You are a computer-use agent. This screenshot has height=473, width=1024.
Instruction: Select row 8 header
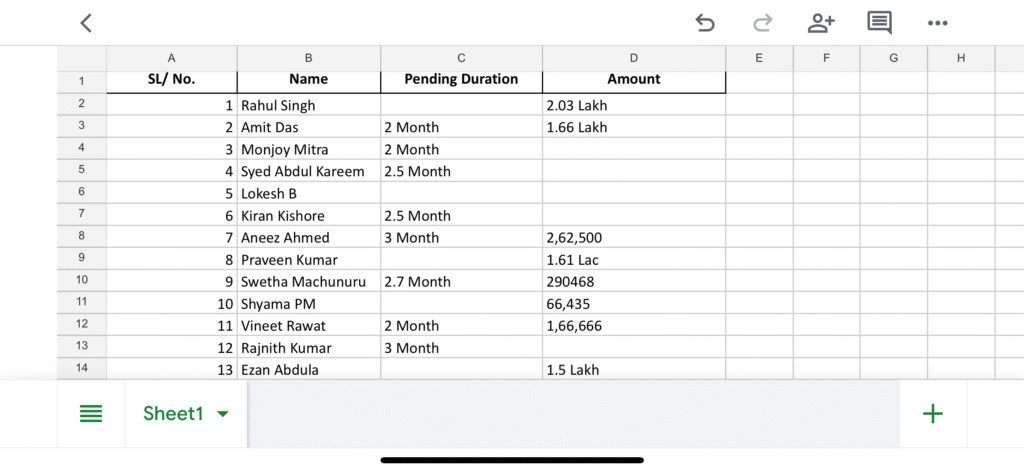pyautogui.click(x=82, y=237)
